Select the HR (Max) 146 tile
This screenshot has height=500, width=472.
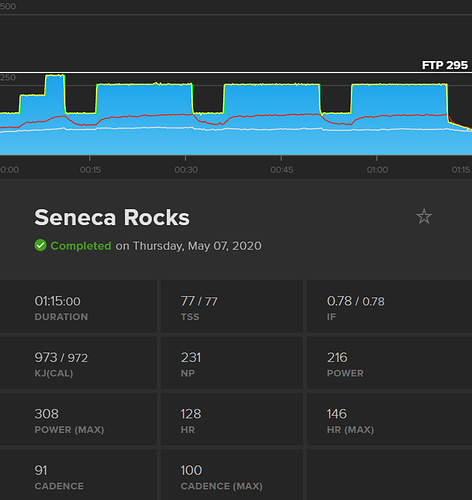(389, 419)
